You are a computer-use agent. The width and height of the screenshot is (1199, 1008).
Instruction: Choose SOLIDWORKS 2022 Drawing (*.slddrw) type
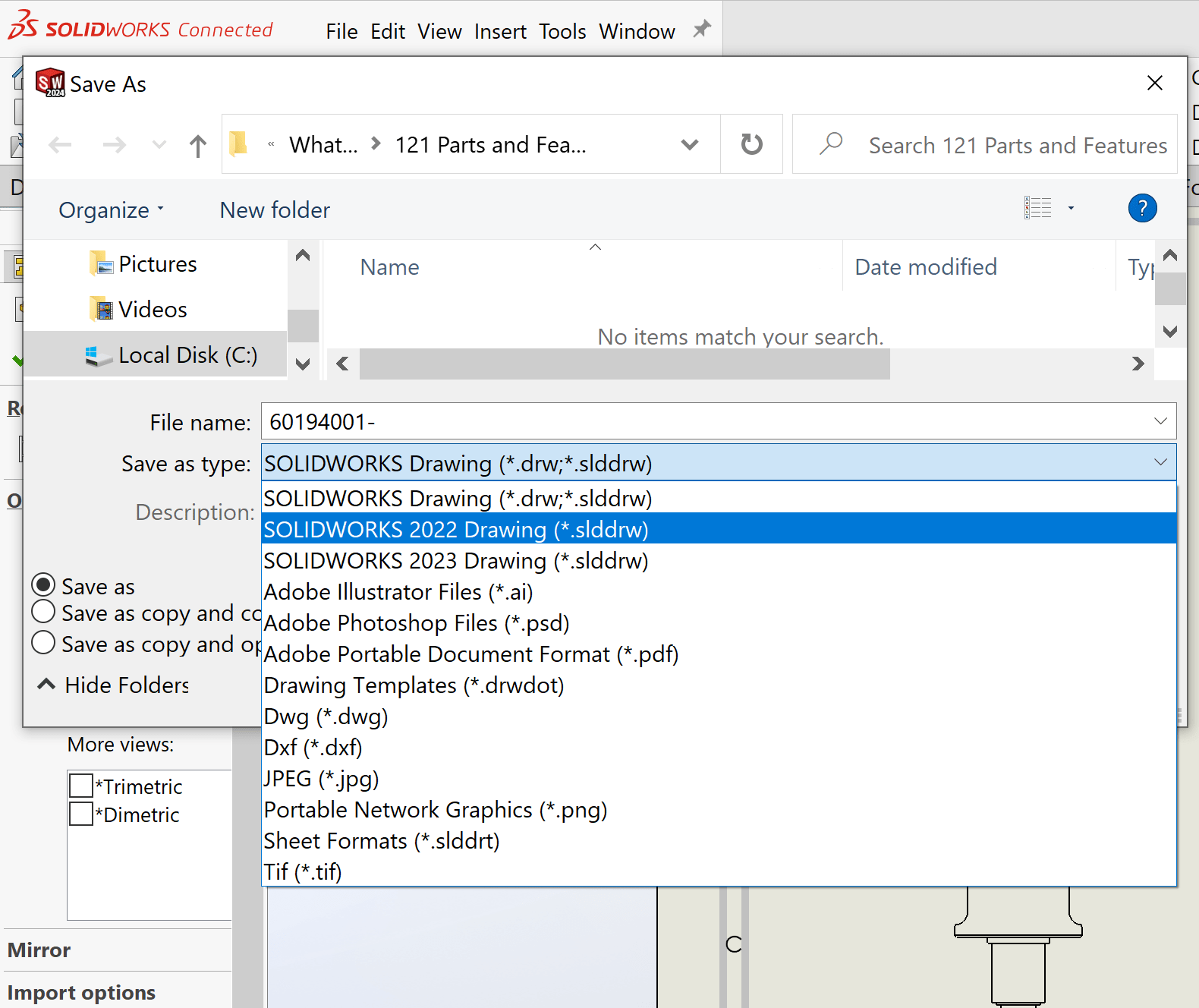719,529
